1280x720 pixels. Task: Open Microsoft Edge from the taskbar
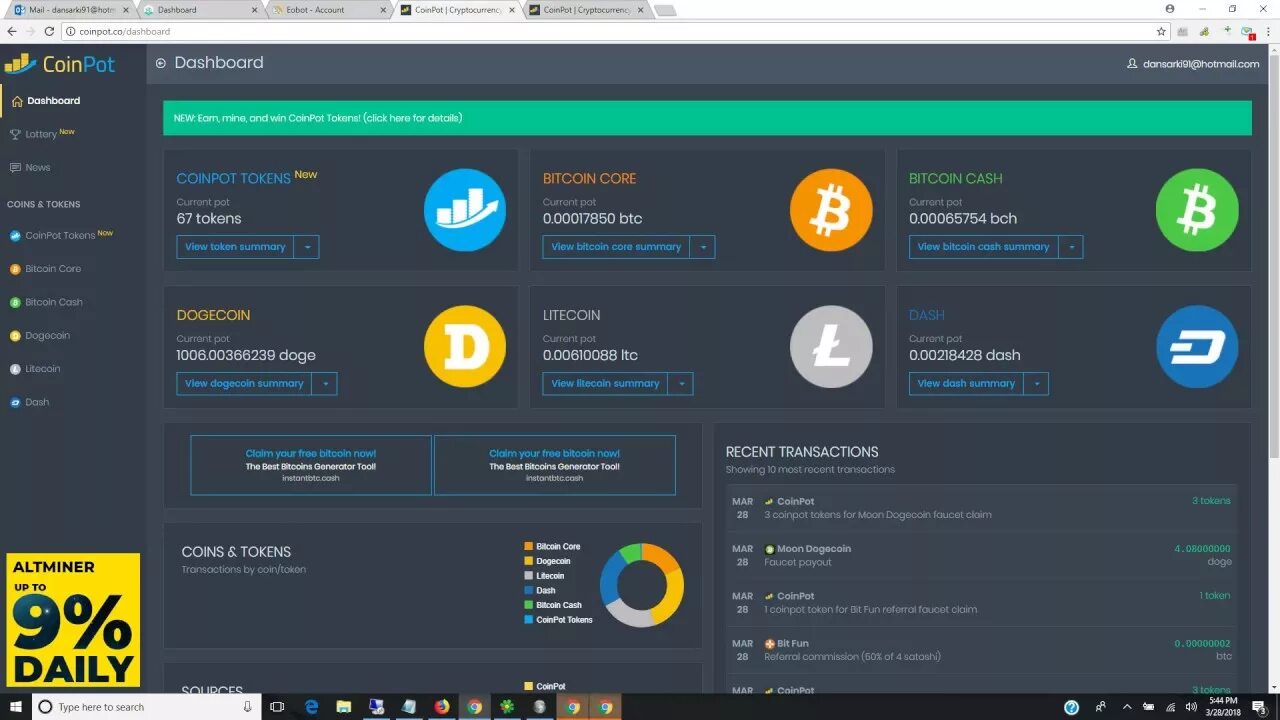pos(311,707)
